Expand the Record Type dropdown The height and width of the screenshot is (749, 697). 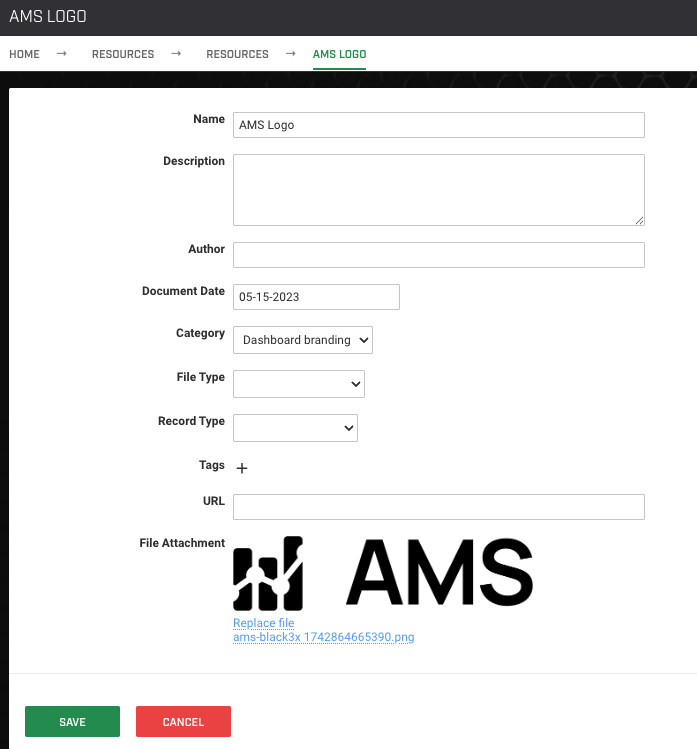pyautogui.click(x=295, y=428)
